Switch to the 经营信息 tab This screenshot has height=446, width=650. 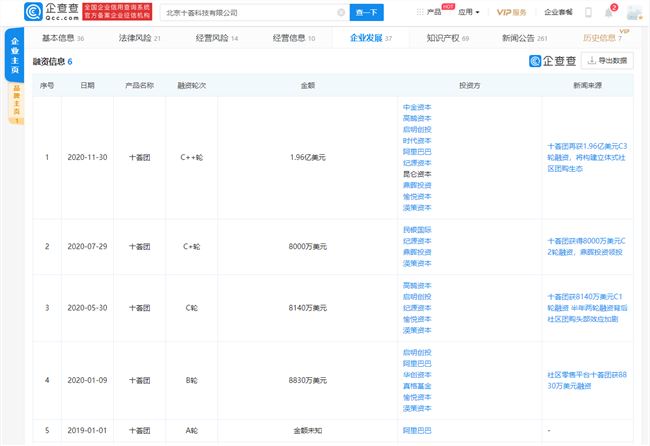[294, 38]
